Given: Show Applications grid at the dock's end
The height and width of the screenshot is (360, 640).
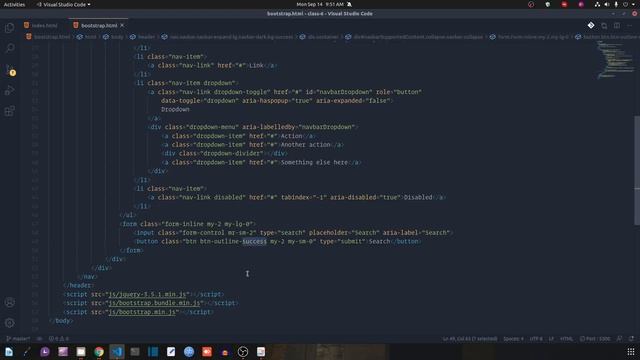Looking at the screenshot, I should coord(631,351).
